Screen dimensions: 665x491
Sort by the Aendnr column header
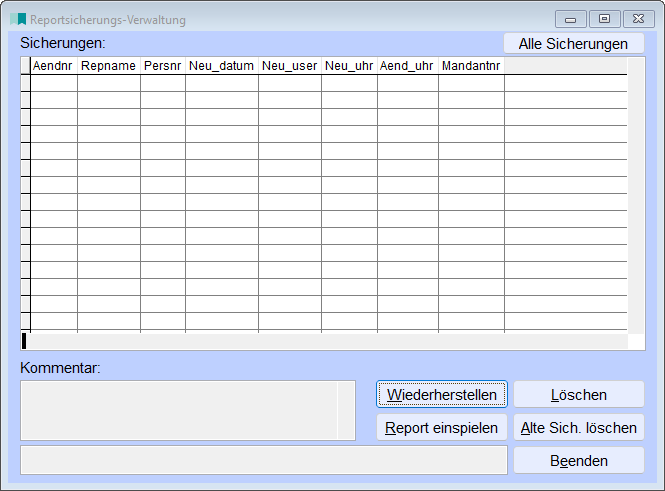pos(54,66)
